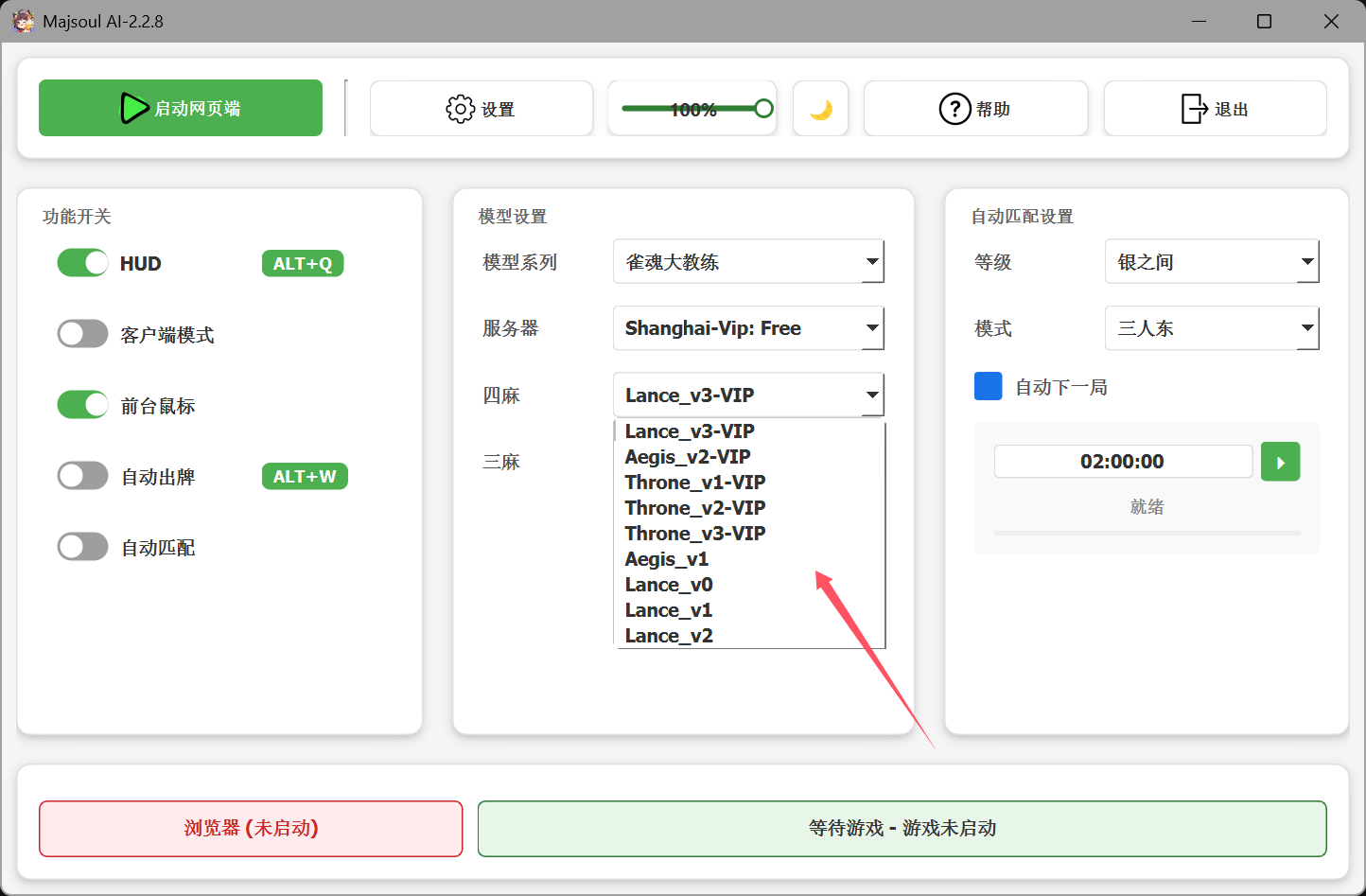Choose Aegis_v1 in the dropdown list

[667, 559]
